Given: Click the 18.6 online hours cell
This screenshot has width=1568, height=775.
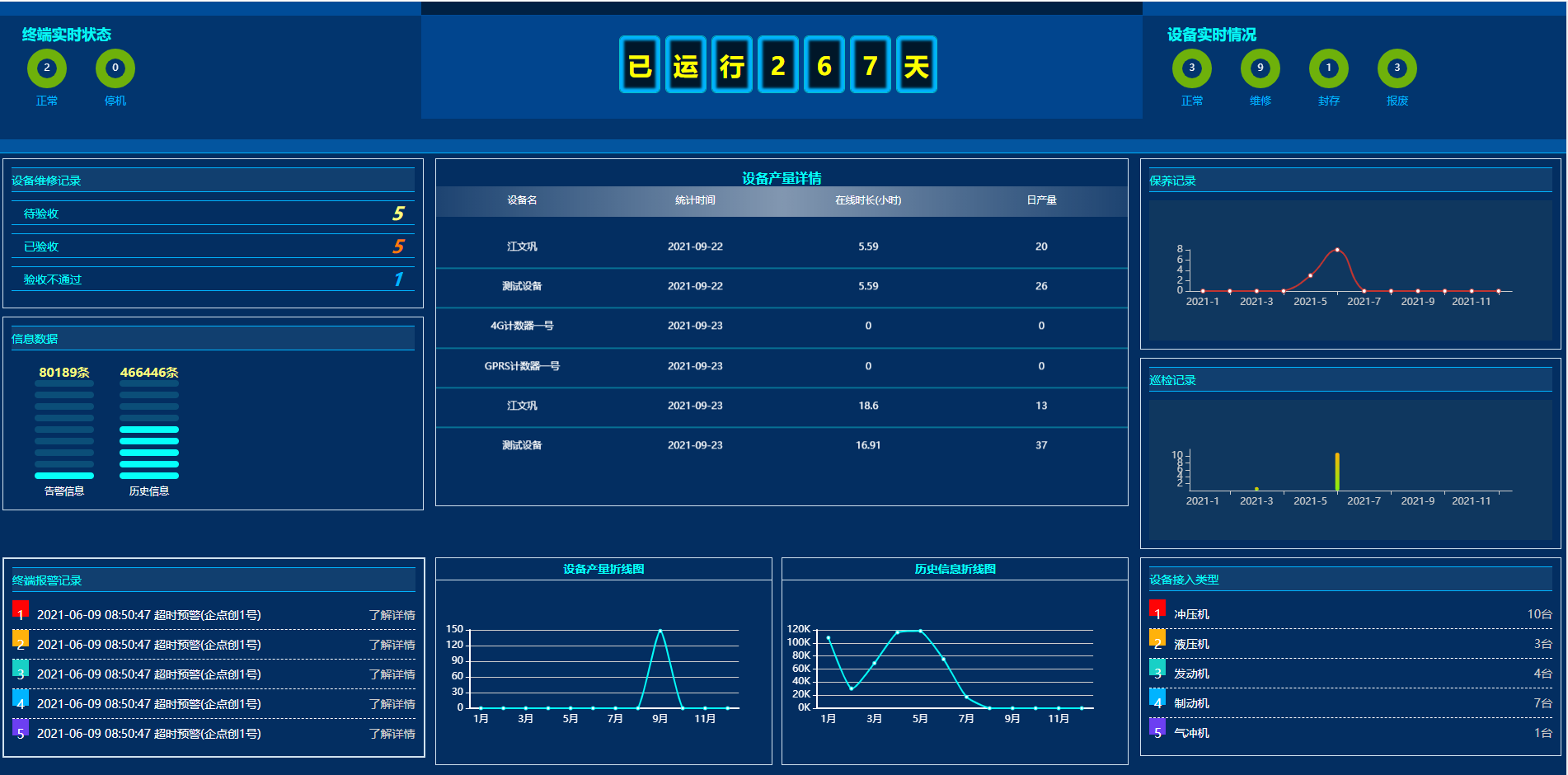Looking at the screenshot, I should tap(868, 406).
